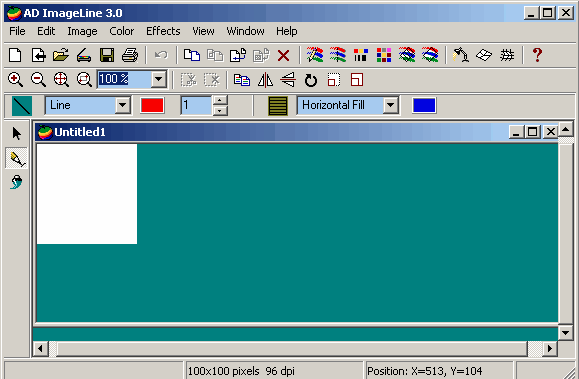Click the zoom-to-selection magnifier icon
This screenshot has height=379, width=579.
(84, 79)
